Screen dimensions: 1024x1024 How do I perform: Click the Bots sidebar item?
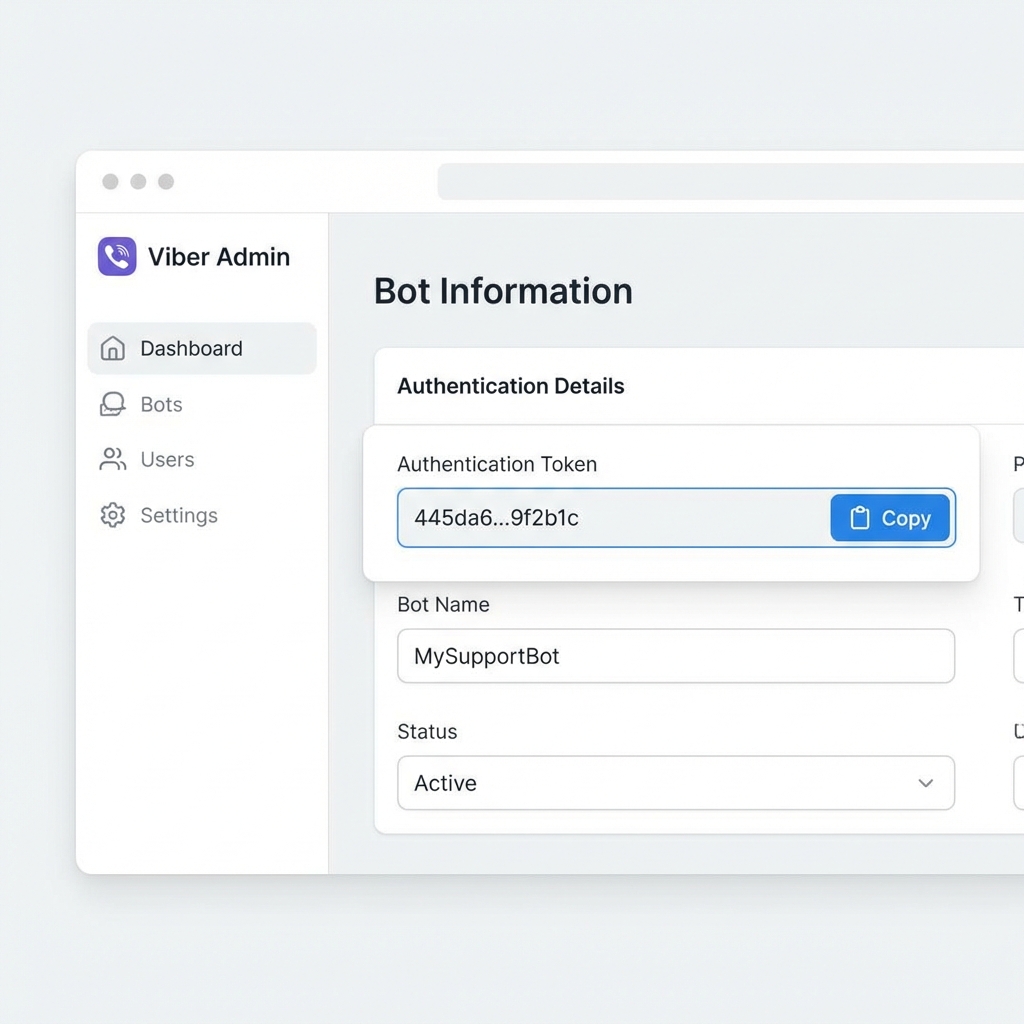[160, 404]
